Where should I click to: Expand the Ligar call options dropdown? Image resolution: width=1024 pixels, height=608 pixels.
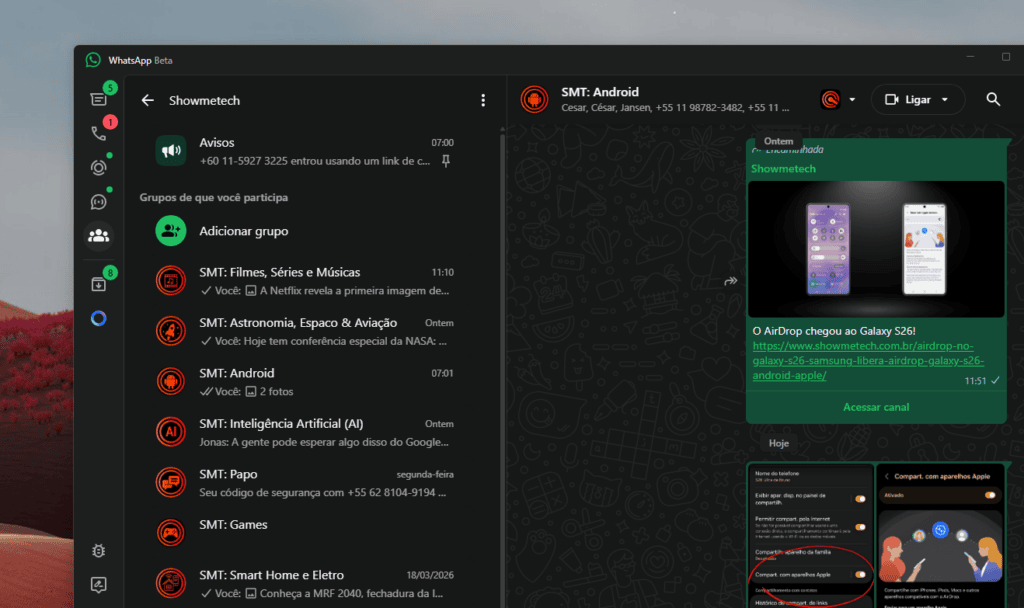click(x=946, y=99)
